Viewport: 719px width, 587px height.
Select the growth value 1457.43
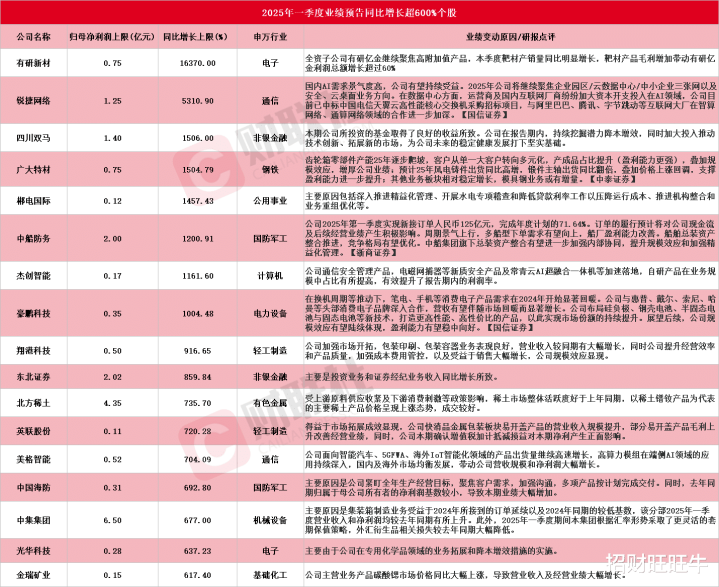pos(198,200)
